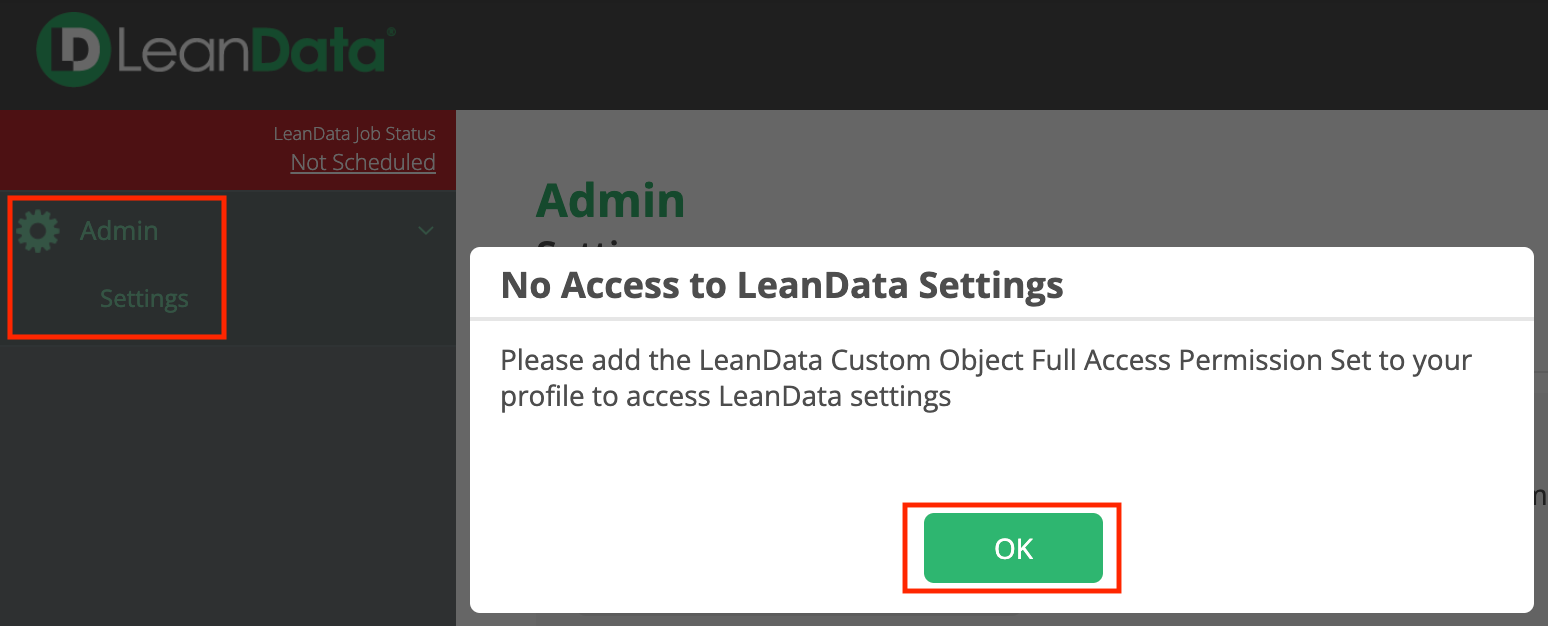Click the LeanData Job Status label
The image size is (1548, 626).
354,134
